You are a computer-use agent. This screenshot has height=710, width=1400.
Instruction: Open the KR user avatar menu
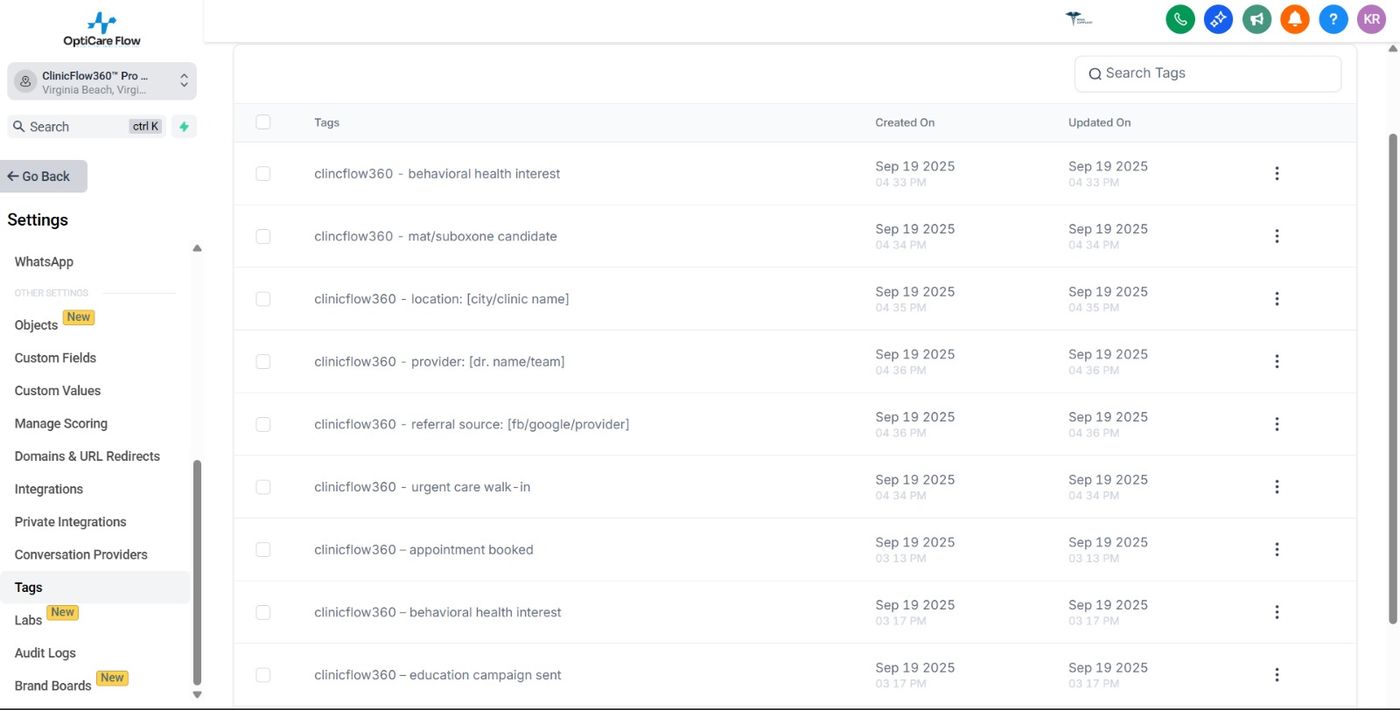pos(1371,19)
